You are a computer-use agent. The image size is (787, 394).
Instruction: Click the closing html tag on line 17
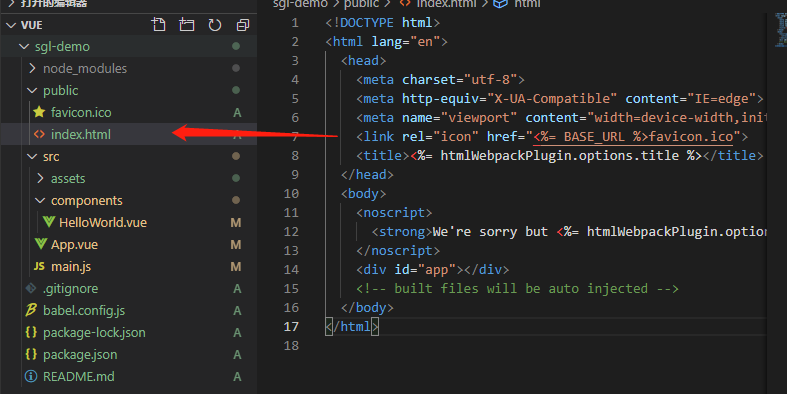coord(352,327)
